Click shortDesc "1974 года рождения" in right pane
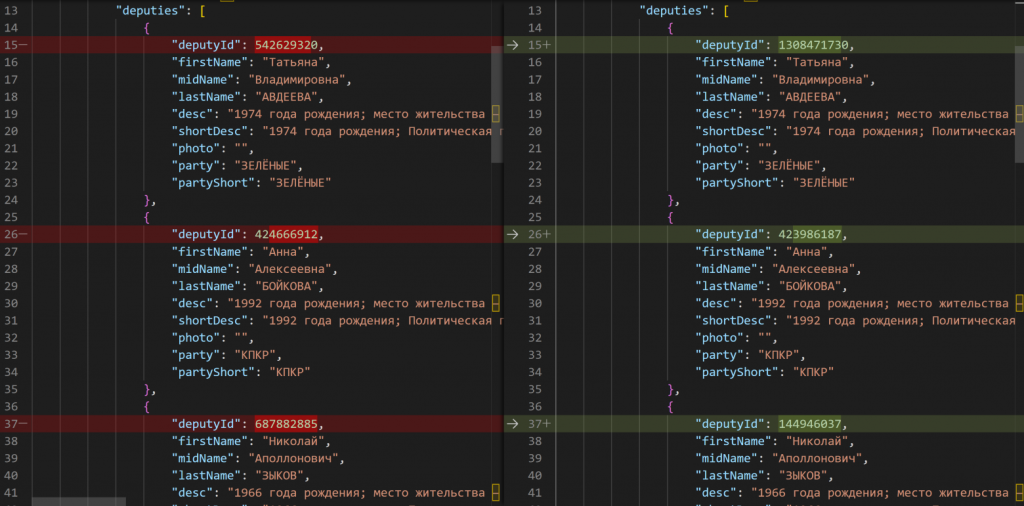The height and width of the screenshot is (506, 1024). (856, 131)
